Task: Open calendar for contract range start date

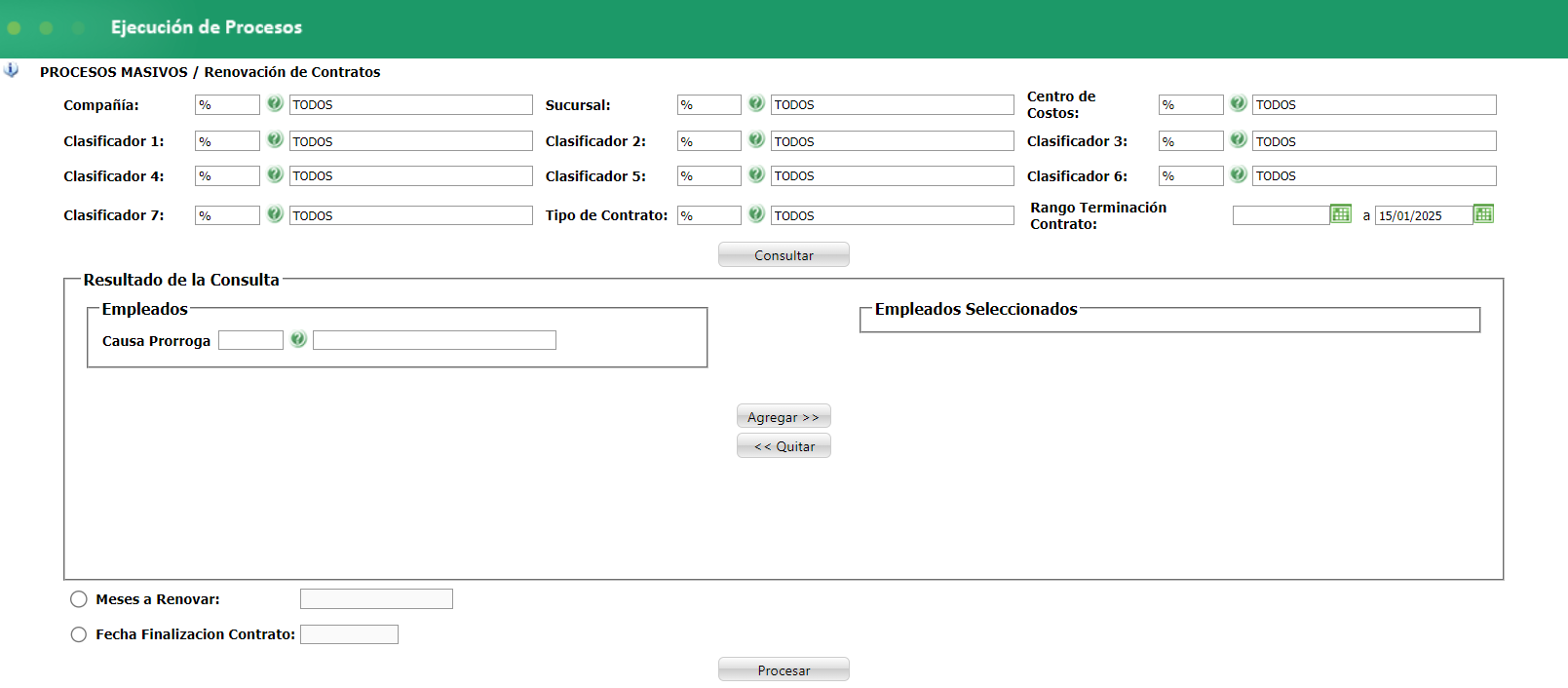Action: coord(1341,214)
